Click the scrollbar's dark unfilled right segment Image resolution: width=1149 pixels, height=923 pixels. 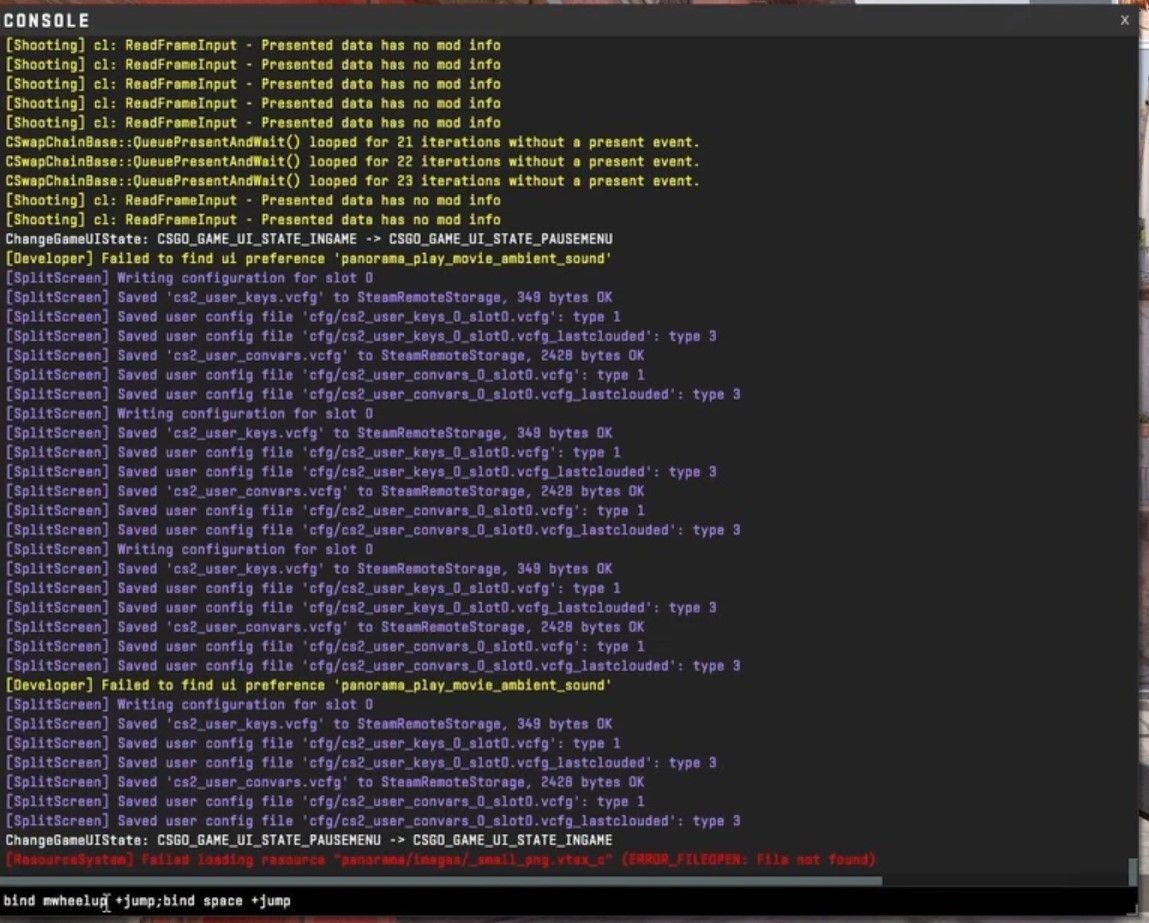[x=1010, y=878]
